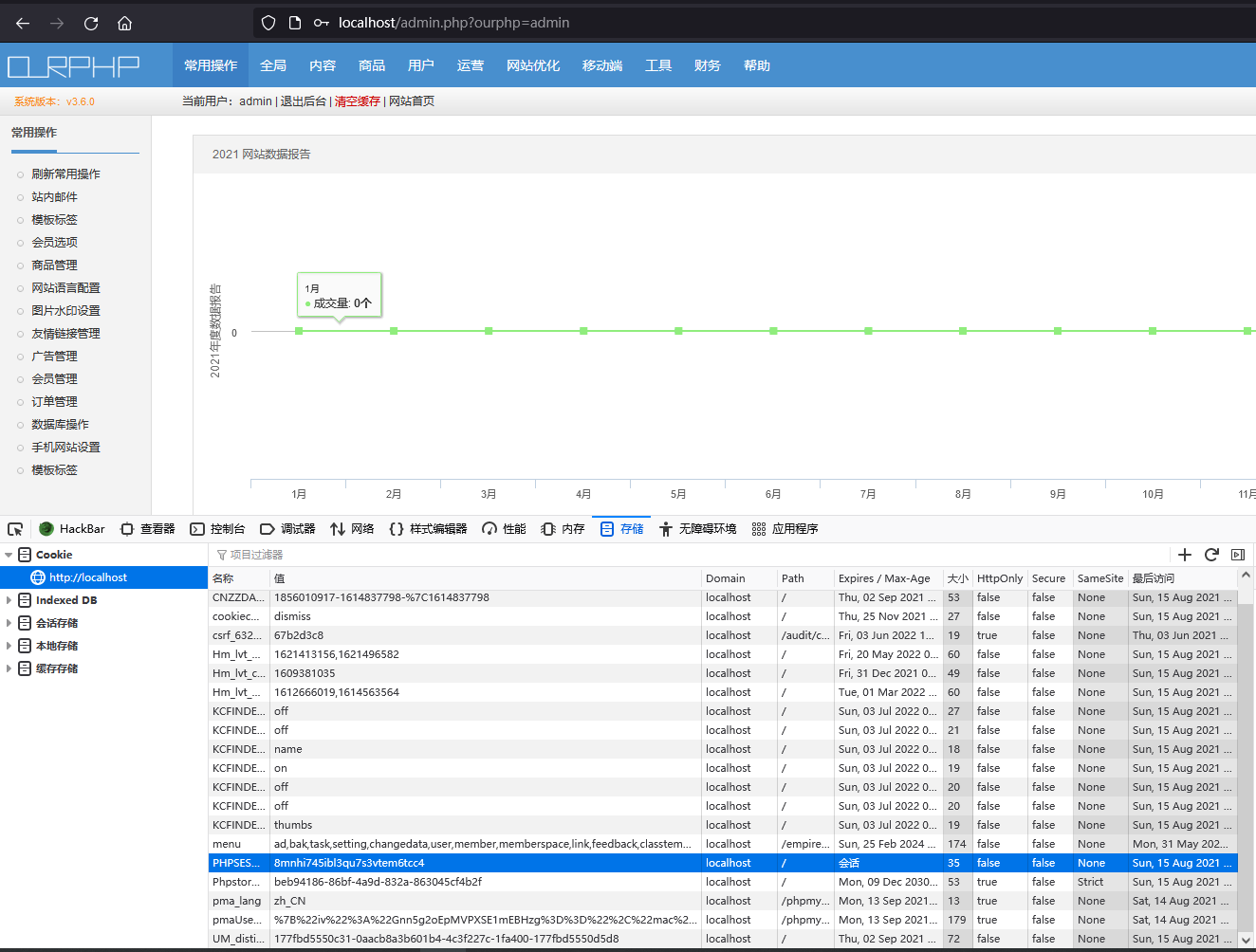The width and height of the screenshot is (1256, 952).
Task: Open 站内邮件 in sidebar
Action: pos(54,197)
